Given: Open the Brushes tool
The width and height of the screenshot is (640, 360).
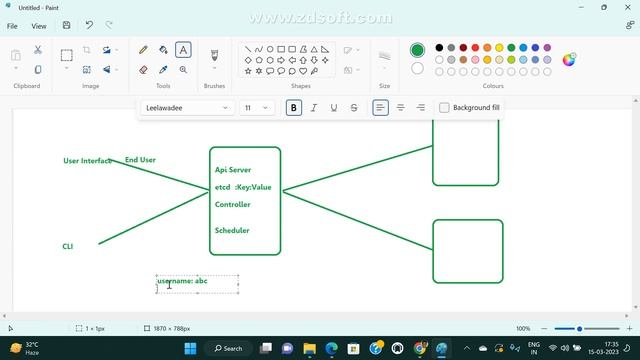Looking at the screenshot, I should [x=214, y=55].
